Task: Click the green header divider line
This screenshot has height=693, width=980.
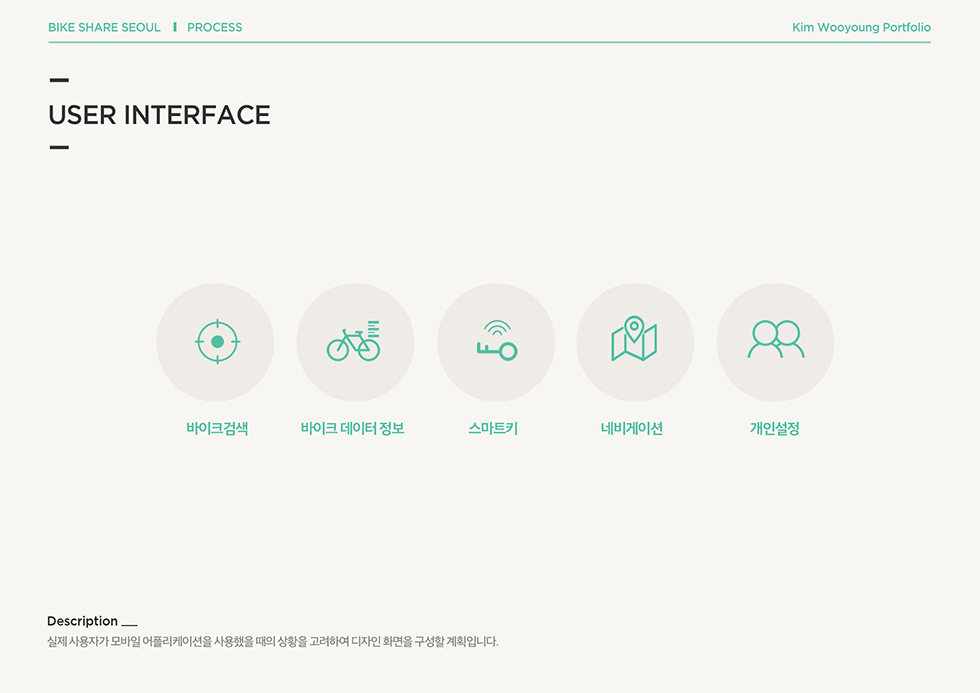Action: coord(489,43)
